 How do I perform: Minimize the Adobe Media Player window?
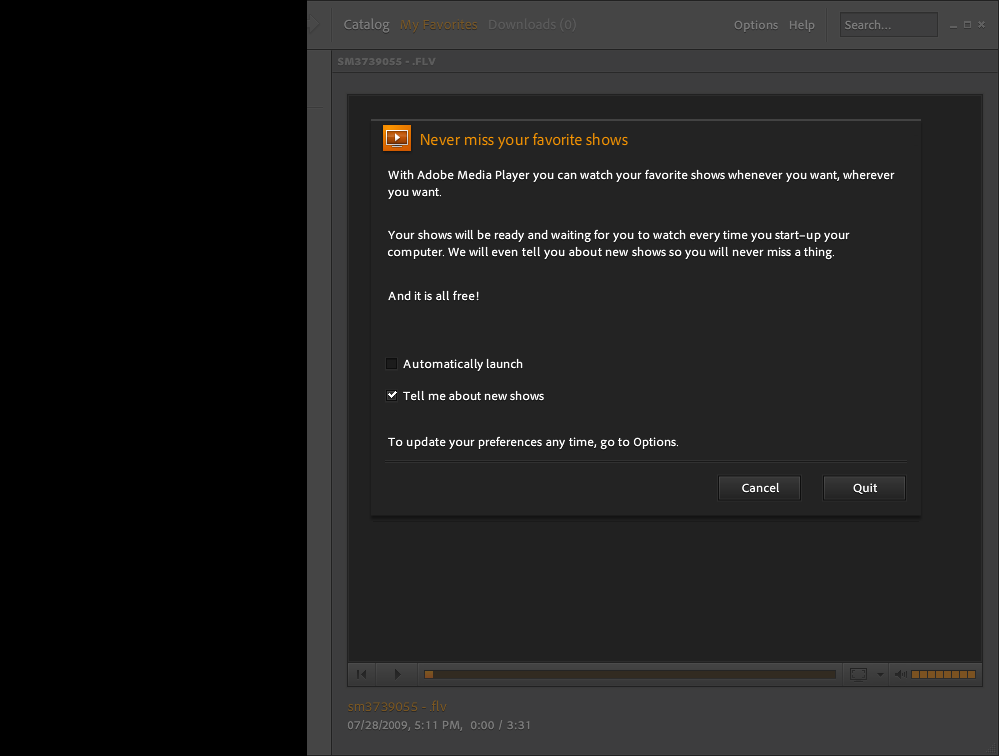click(953, 25)
